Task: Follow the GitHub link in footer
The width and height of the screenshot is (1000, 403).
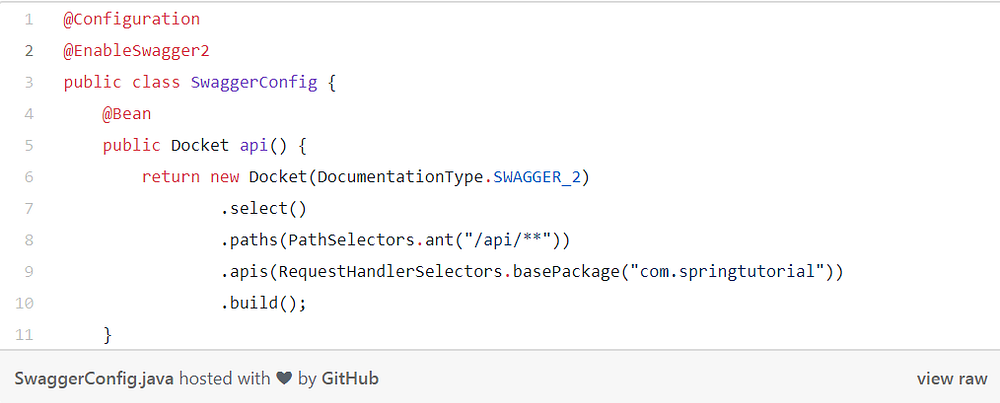Action: tap(350, 379)
